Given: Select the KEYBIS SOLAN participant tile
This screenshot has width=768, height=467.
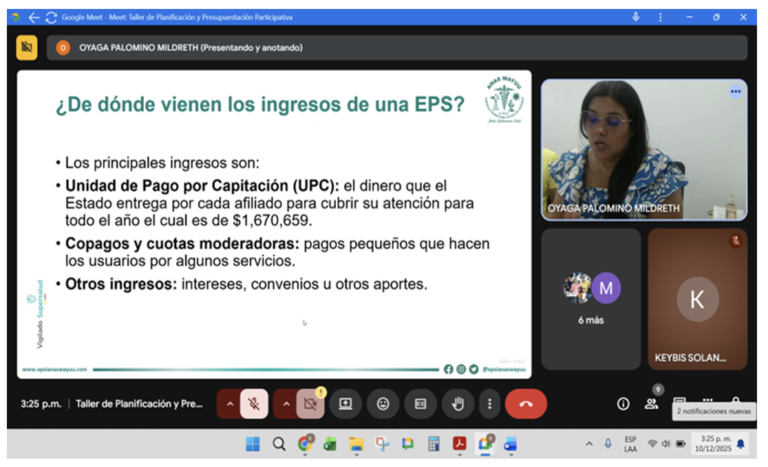Looking at the screenshot, I should coord(697,299).
